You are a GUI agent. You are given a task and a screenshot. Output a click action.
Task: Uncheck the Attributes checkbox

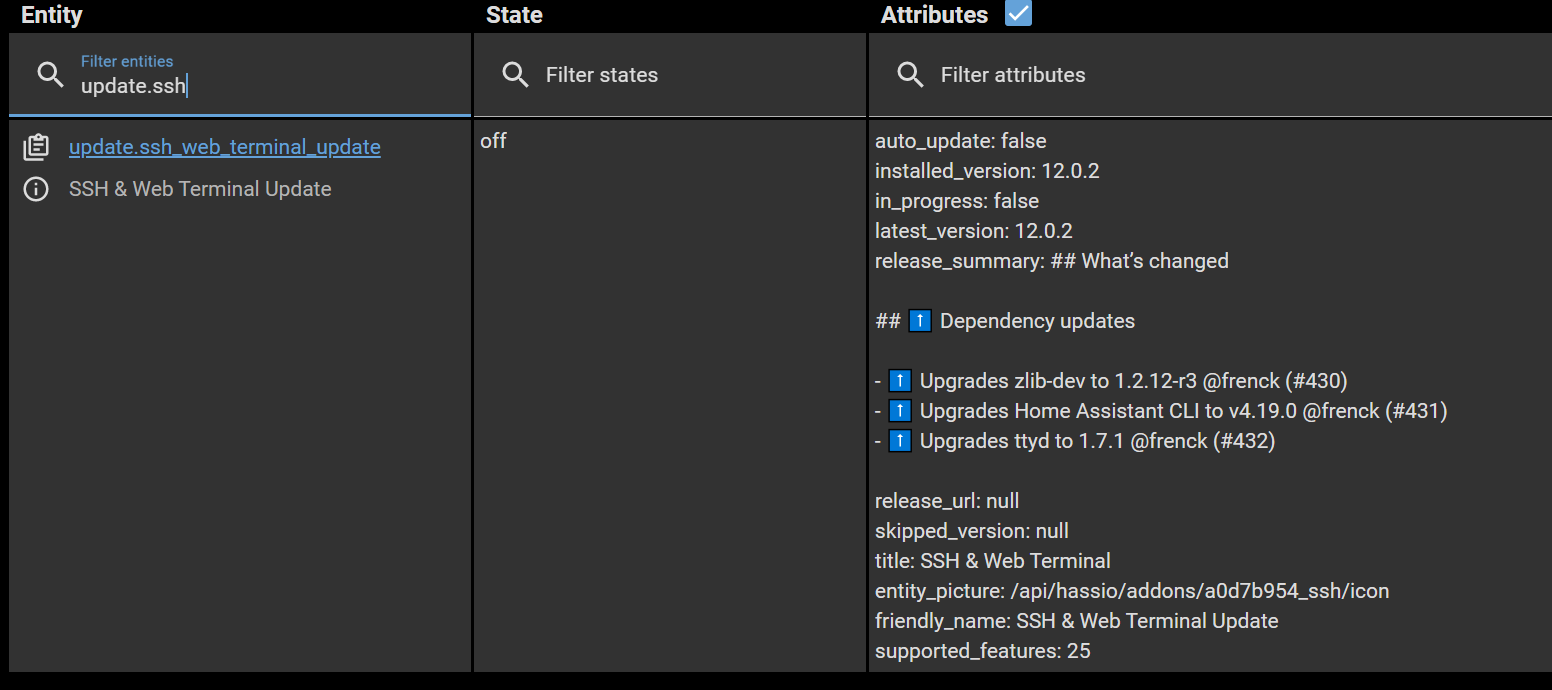[1017, 14]
